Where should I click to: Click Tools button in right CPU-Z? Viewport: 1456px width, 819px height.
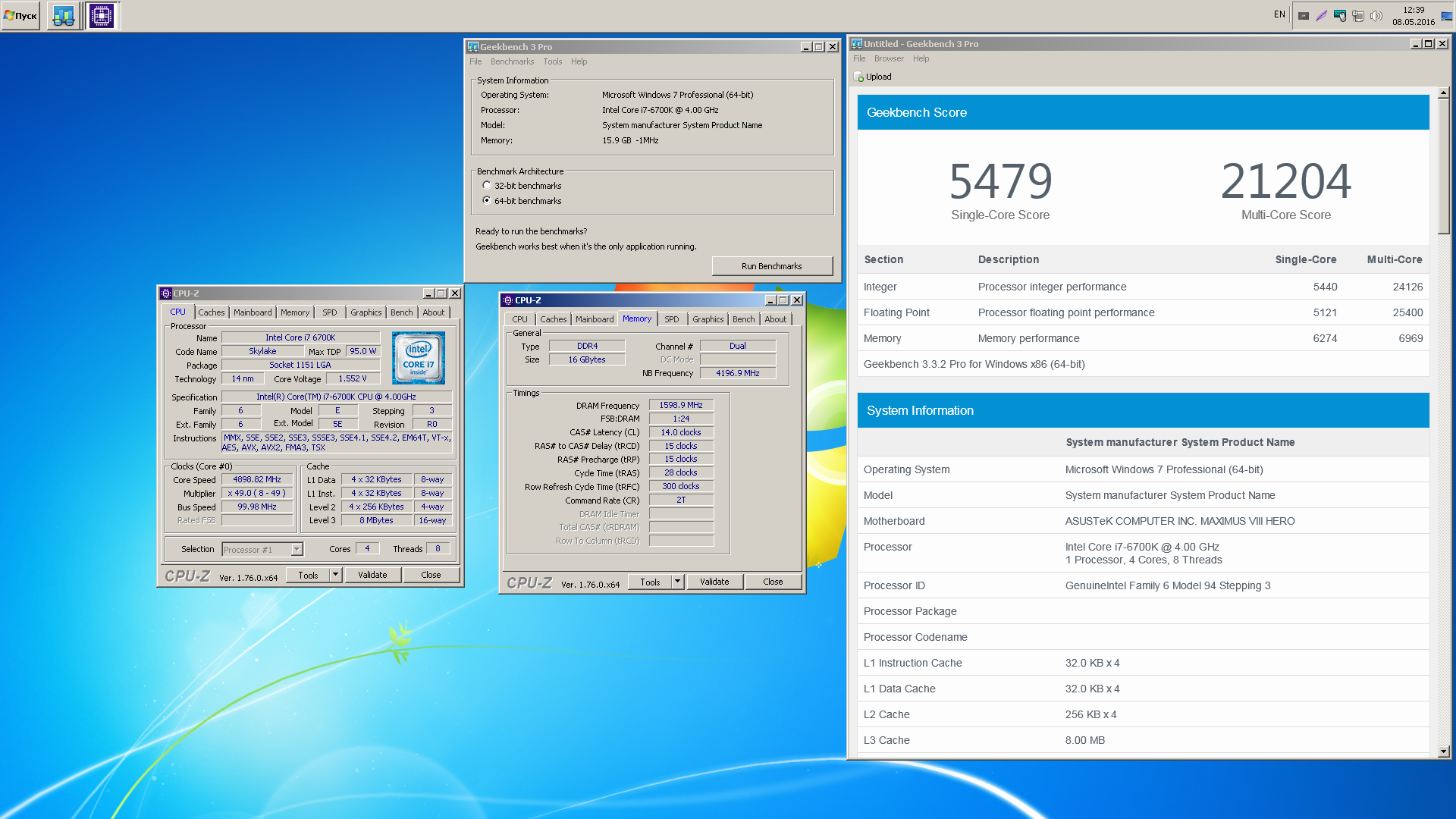click(650, 582)
